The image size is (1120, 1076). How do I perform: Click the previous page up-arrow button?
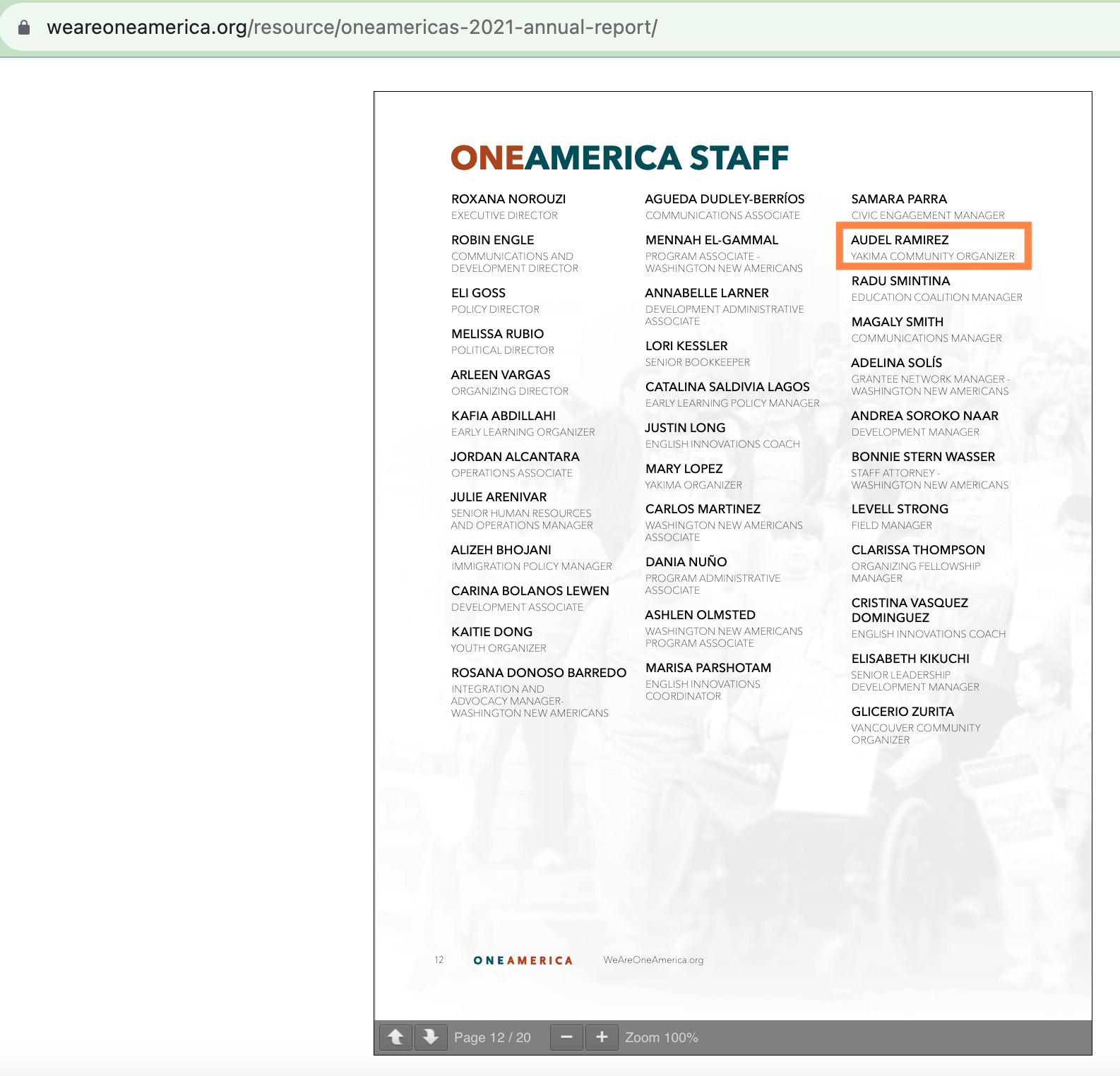click(396, 1037)
